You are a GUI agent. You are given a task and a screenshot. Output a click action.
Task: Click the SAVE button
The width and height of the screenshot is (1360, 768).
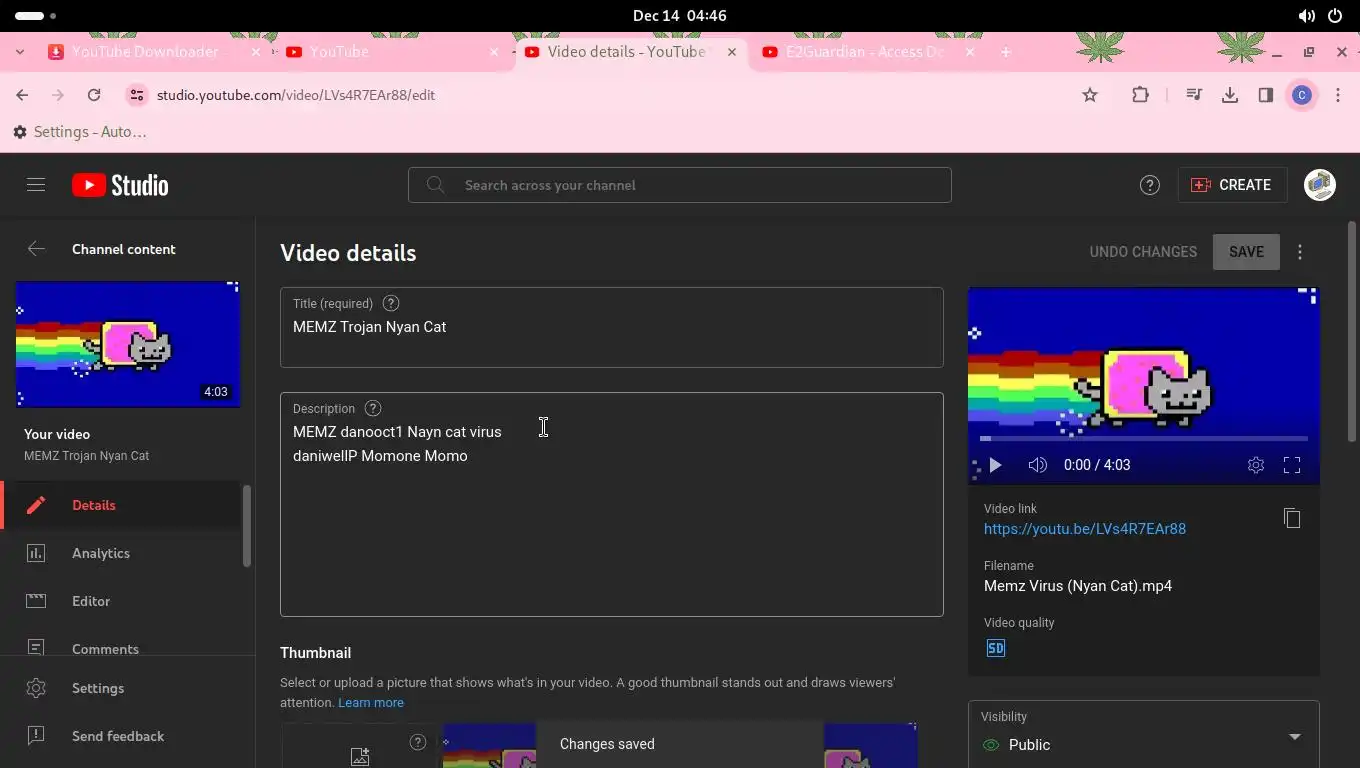[1246, 252]
